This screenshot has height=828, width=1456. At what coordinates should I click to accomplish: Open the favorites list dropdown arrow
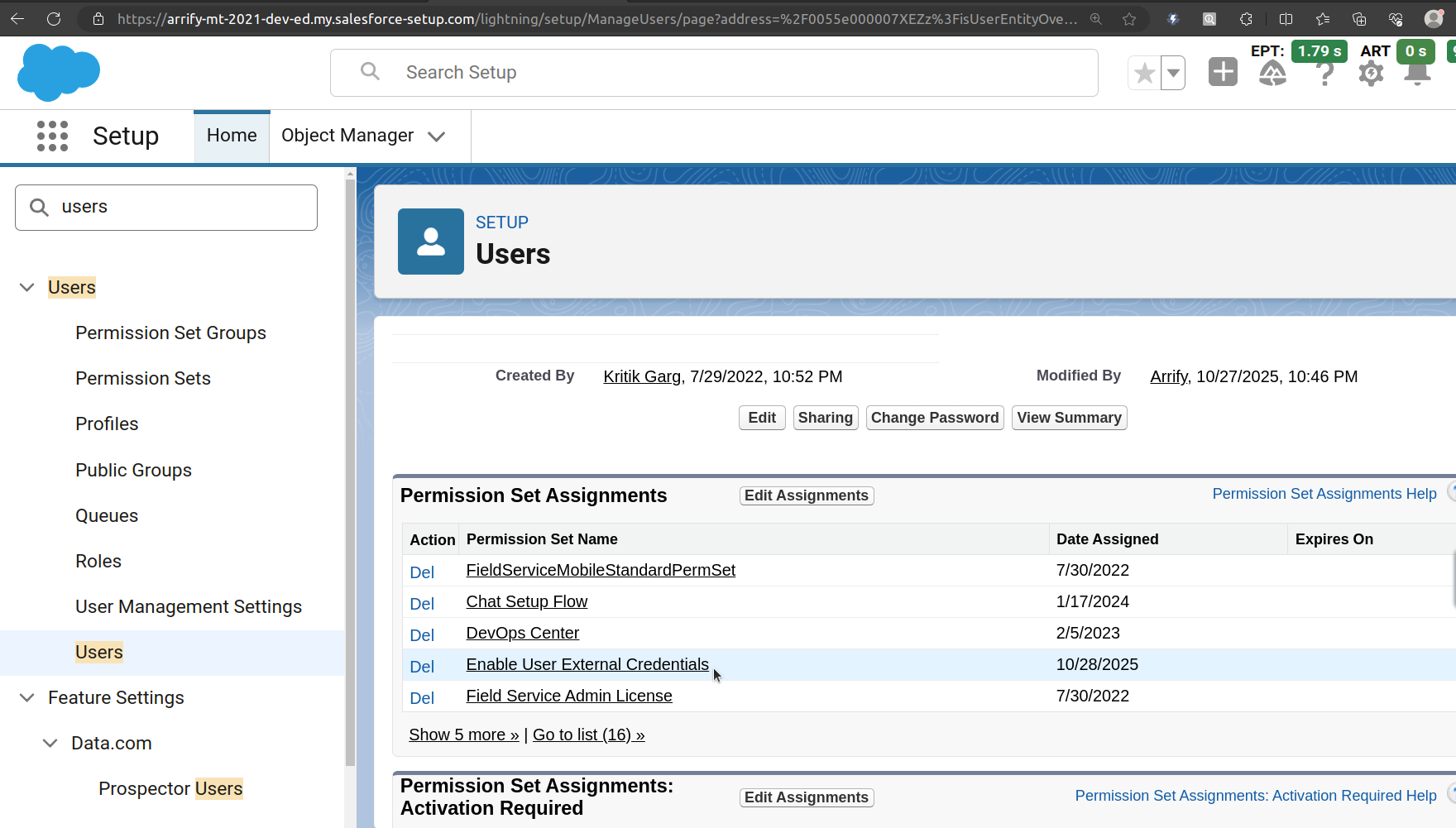[x=1173, y=73]
